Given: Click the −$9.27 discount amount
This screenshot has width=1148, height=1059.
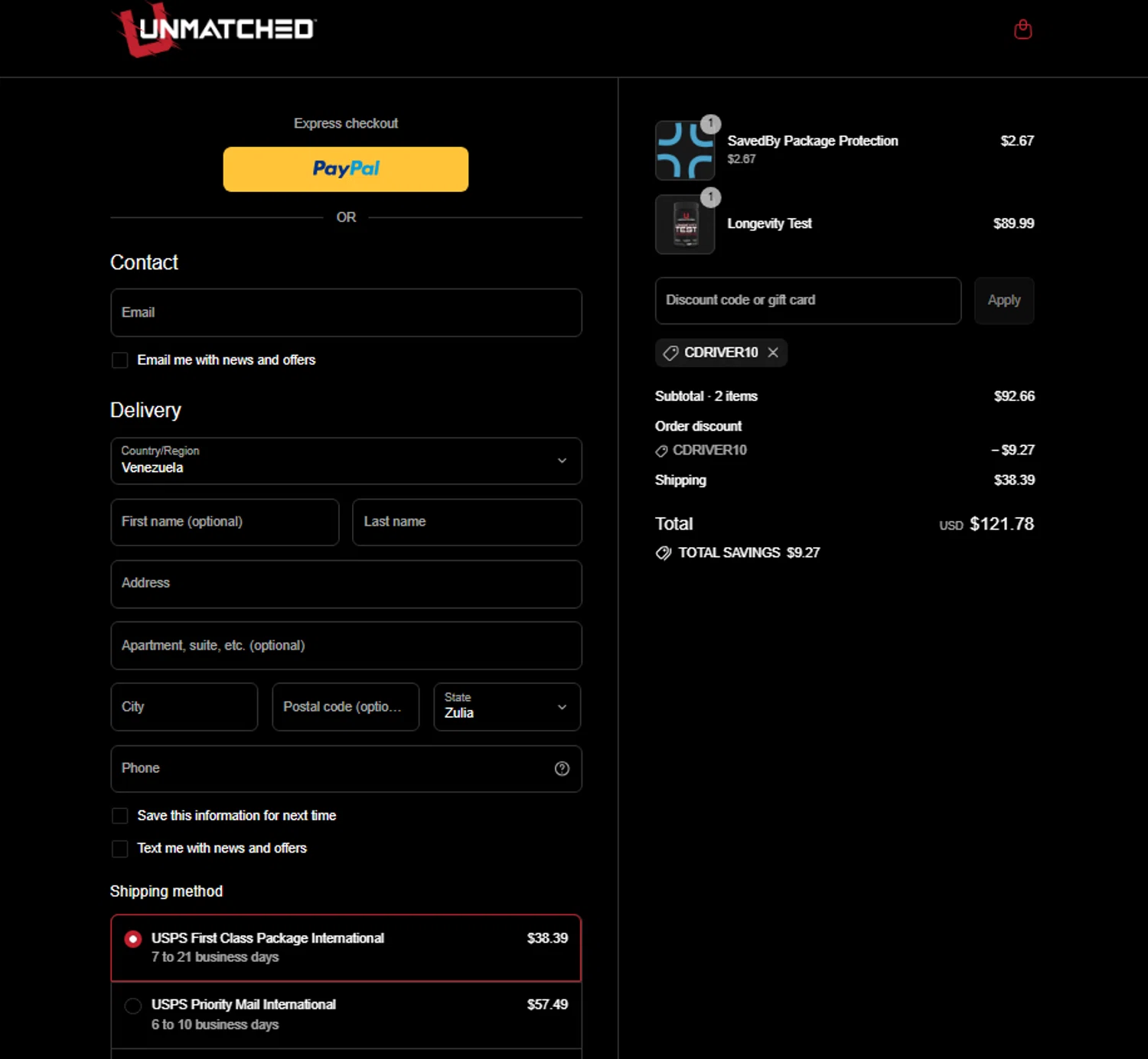Looking at the screenshot, I should coord(1013,450).
